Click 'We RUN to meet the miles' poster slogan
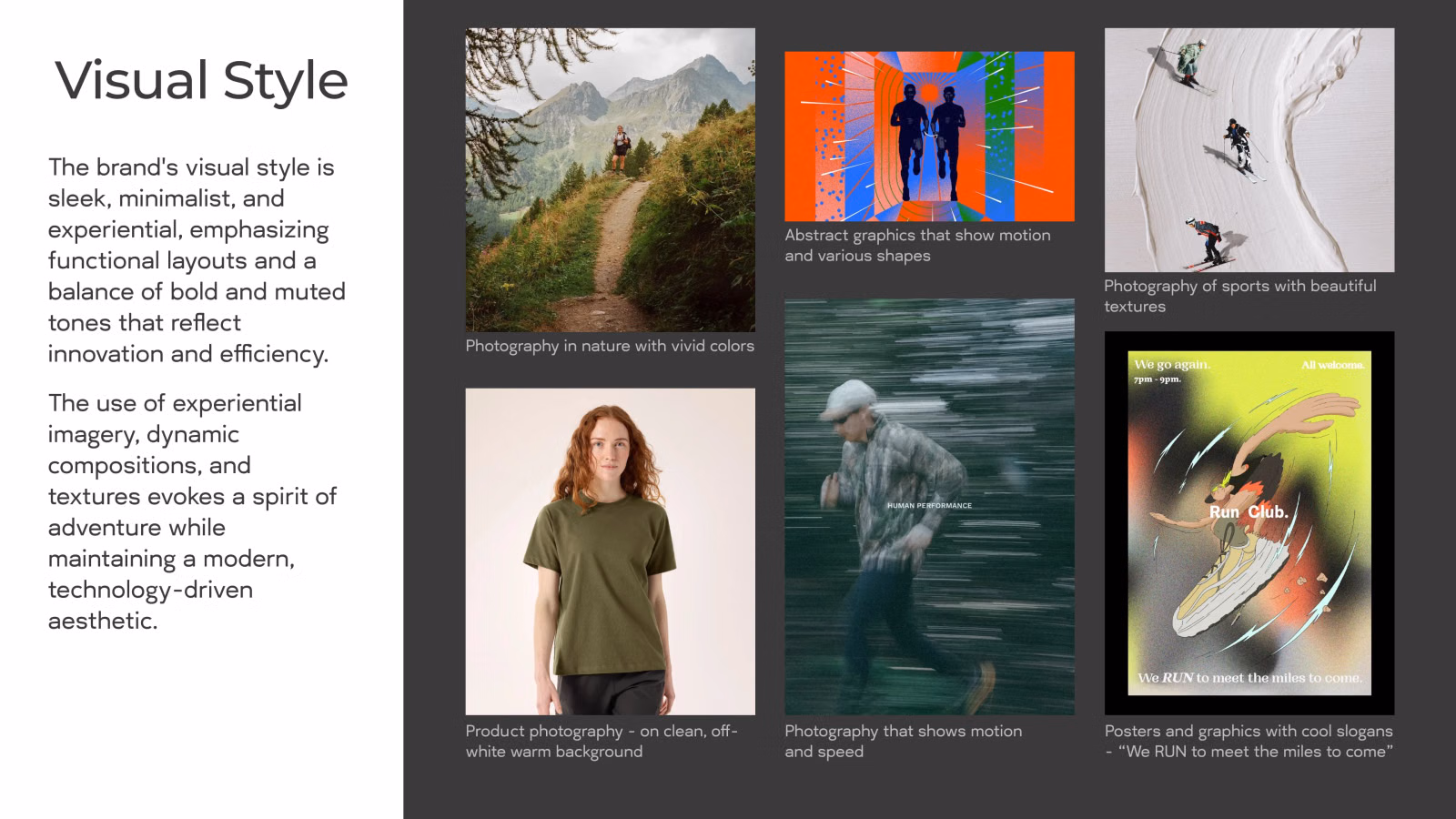The width and height of the screenshot is (1456, 819). pyautogui.click(x=1249, y=678)
